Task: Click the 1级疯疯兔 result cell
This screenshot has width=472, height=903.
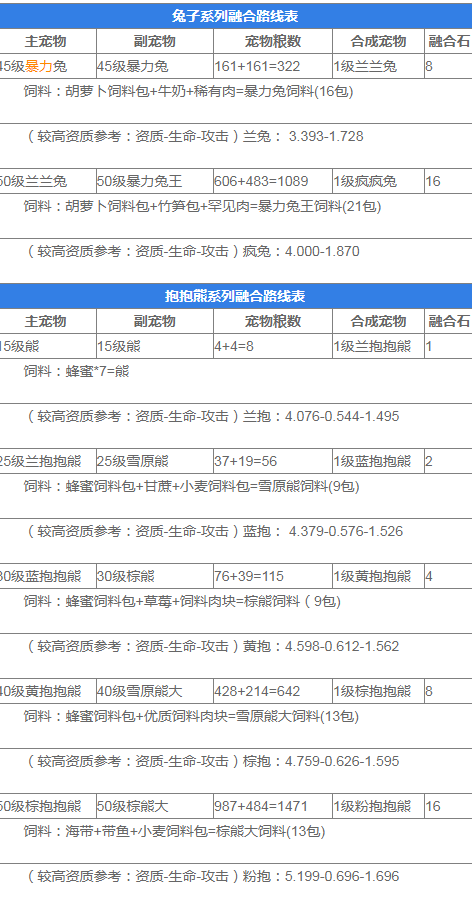Action: point(378,181)
